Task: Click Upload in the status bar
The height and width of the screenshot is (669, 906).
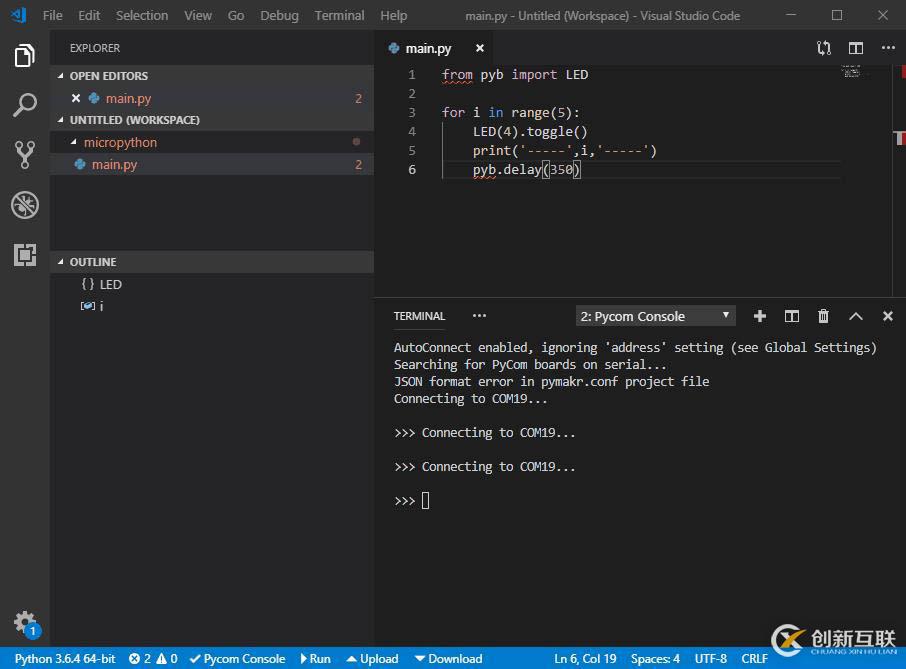Action: (371, 659)
